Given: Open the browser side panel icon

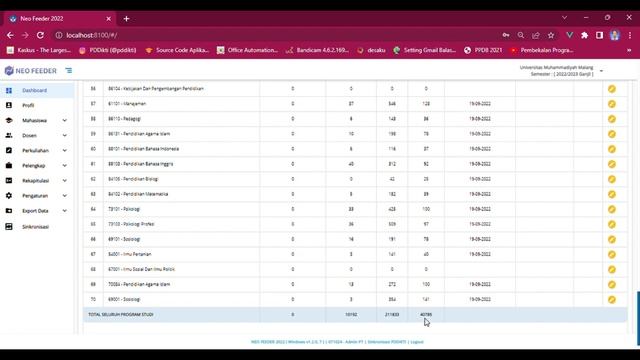Looking at the screenshot, I should point(599,36).
